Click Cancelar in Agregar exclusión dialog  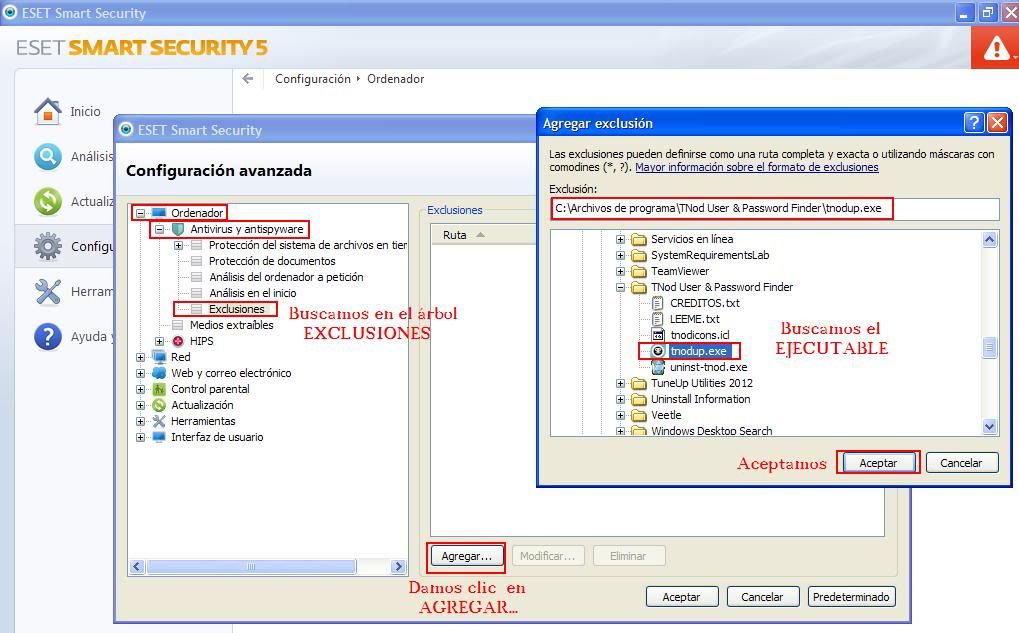coord(961,463)
